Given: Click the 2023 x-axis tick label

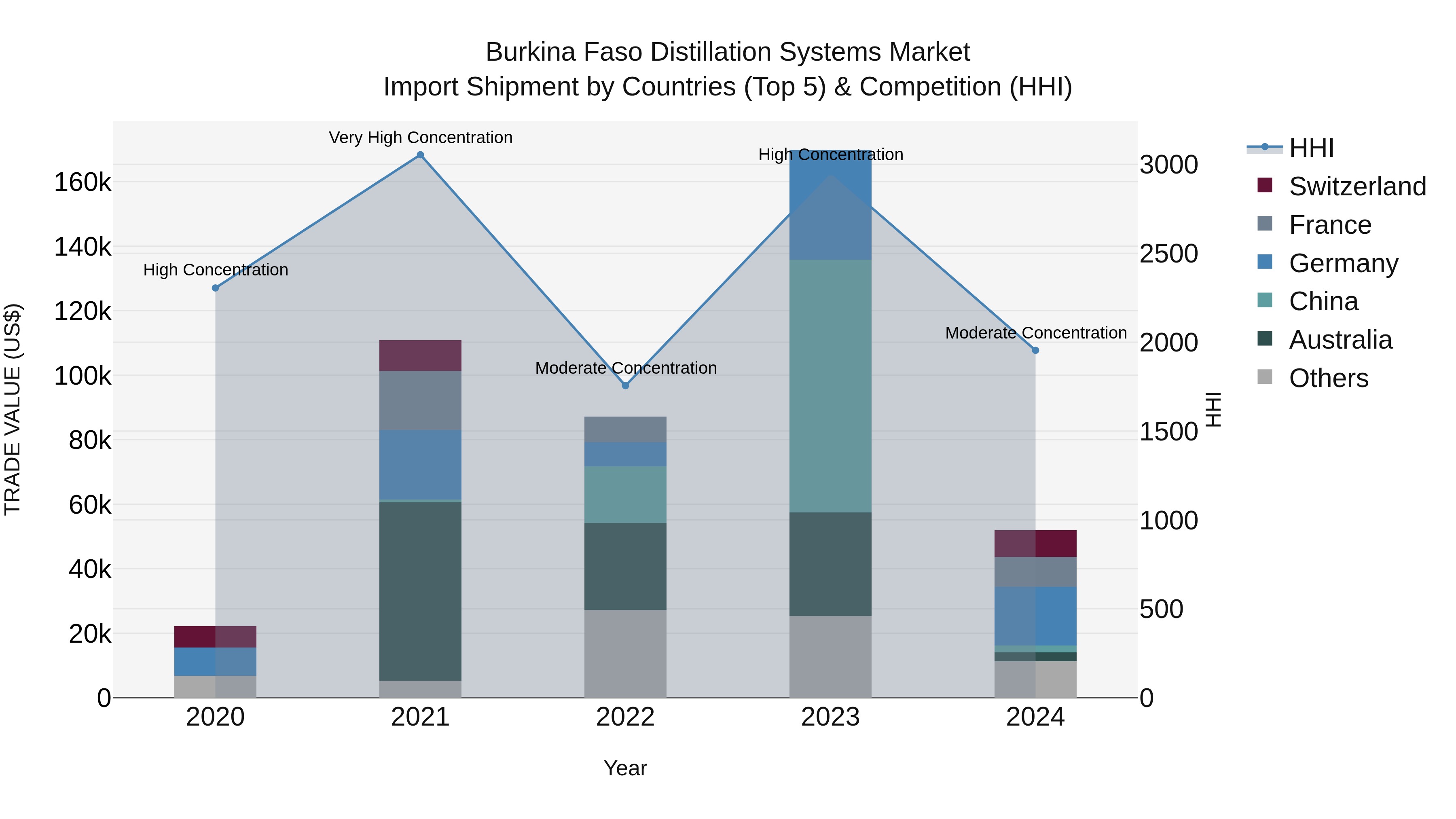Looking at the screenshot, I should [830, 717].
